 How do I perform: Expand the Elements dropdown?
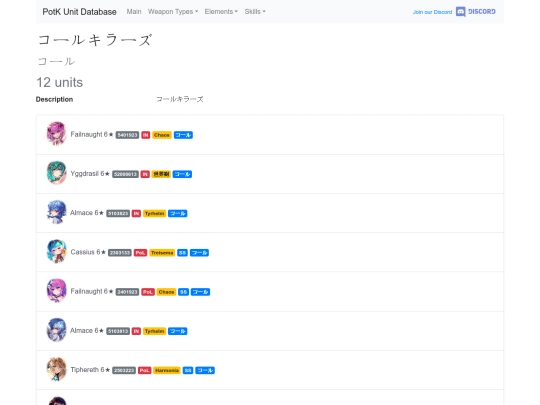tap(221, 12)
